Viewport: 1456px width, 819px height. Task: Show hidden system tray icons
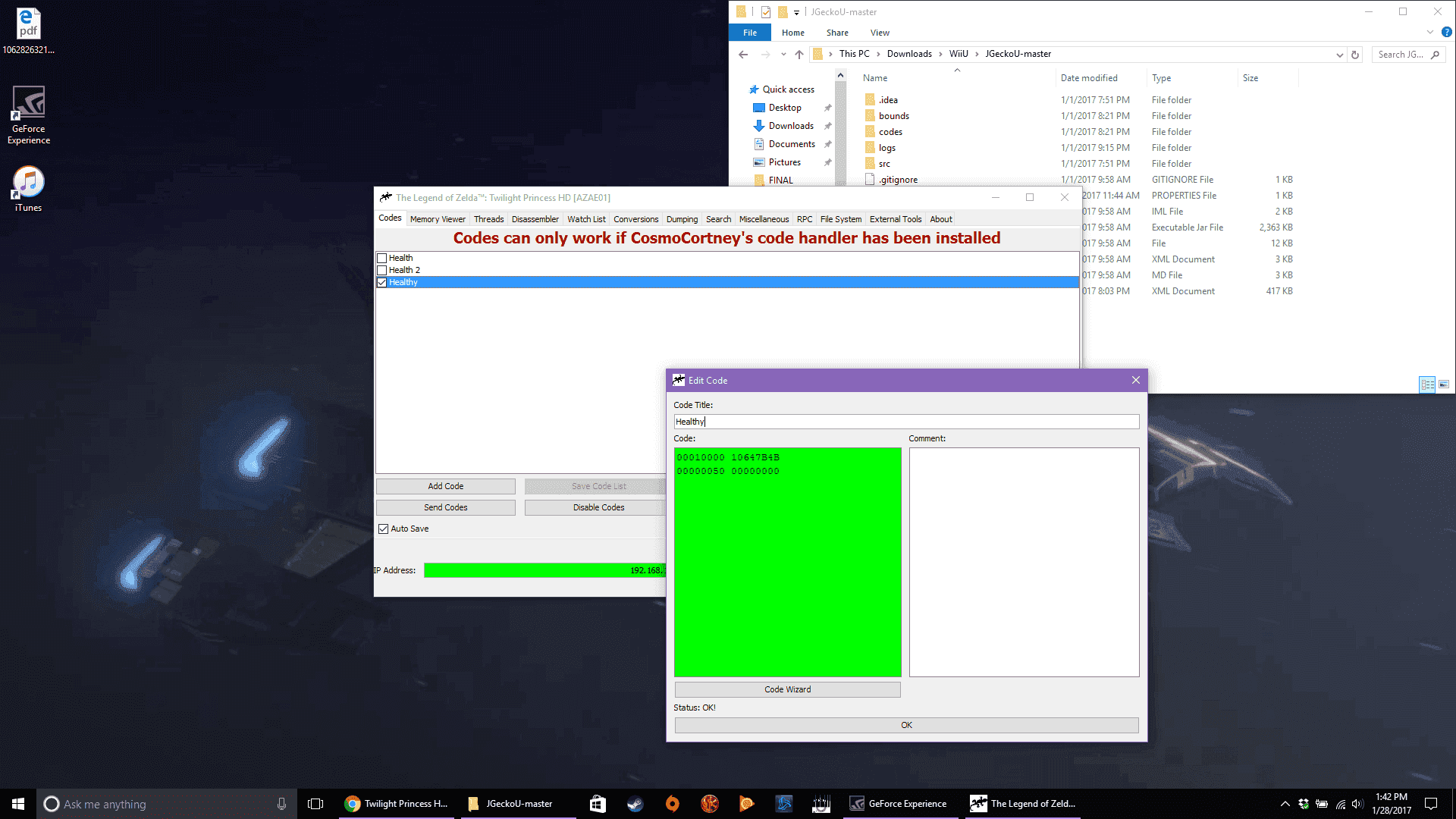click(1285, 804)
